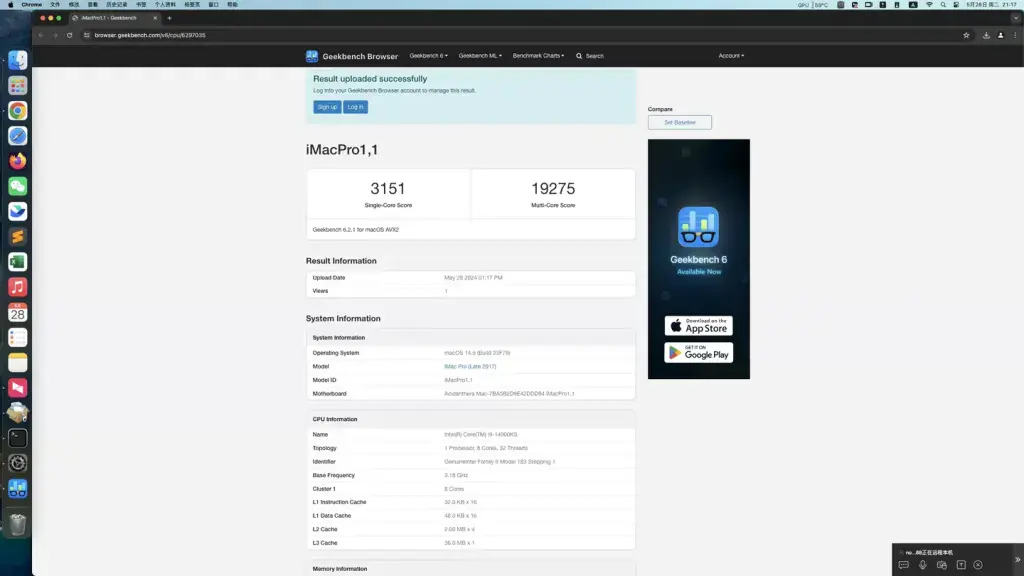The image size is (1024, 576).
Task: Click the Geekbench 6 app icon in the ad
Action: point(698,227)
